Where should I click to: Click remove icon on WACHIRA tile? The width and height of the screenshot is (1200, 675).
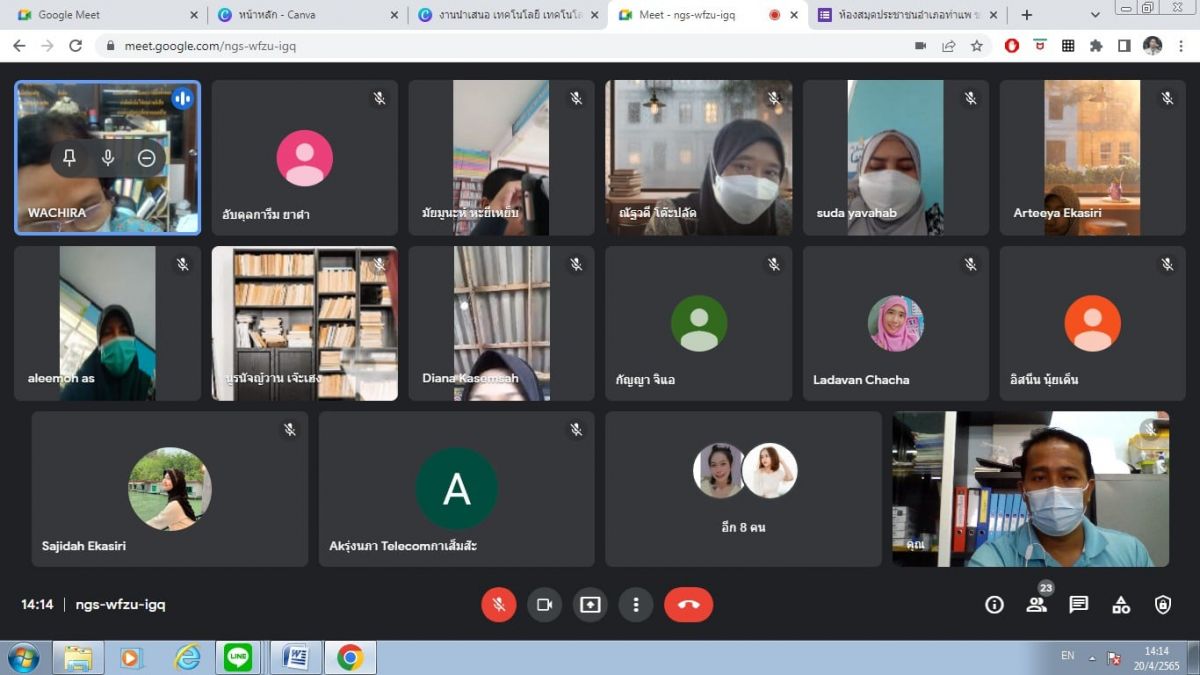[x=147, y=158]
